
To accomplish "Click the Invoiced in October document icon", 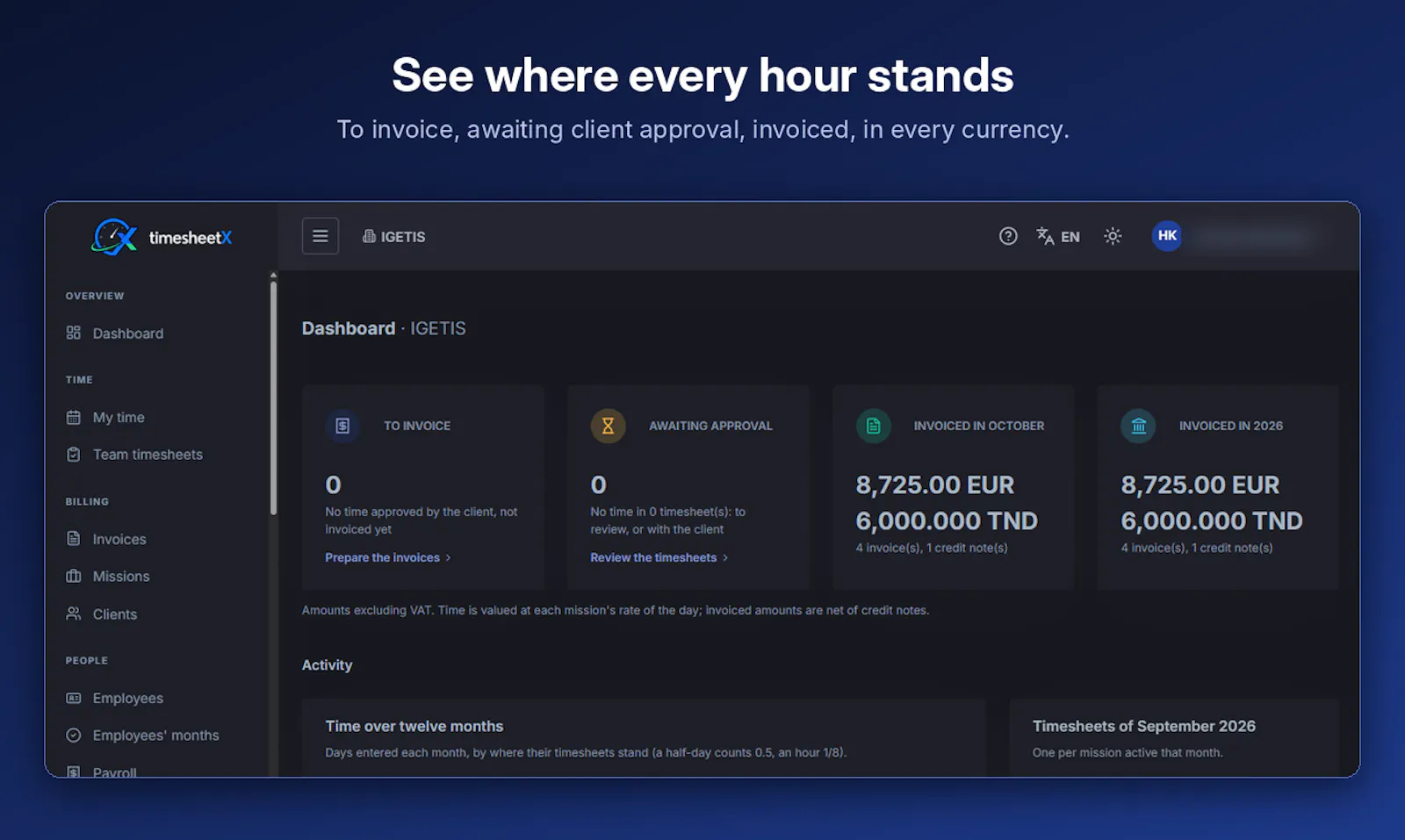I will point(873,426).
